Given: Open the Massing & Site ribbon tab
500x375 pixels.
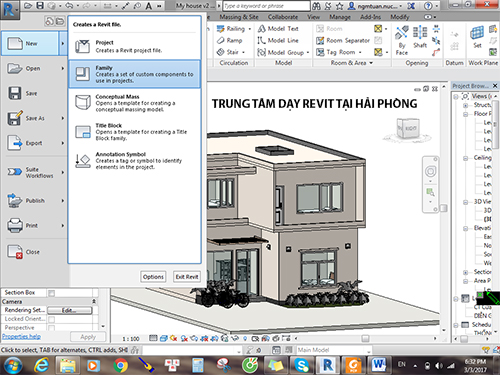Looking at the screenshot, I should (239, 17).
